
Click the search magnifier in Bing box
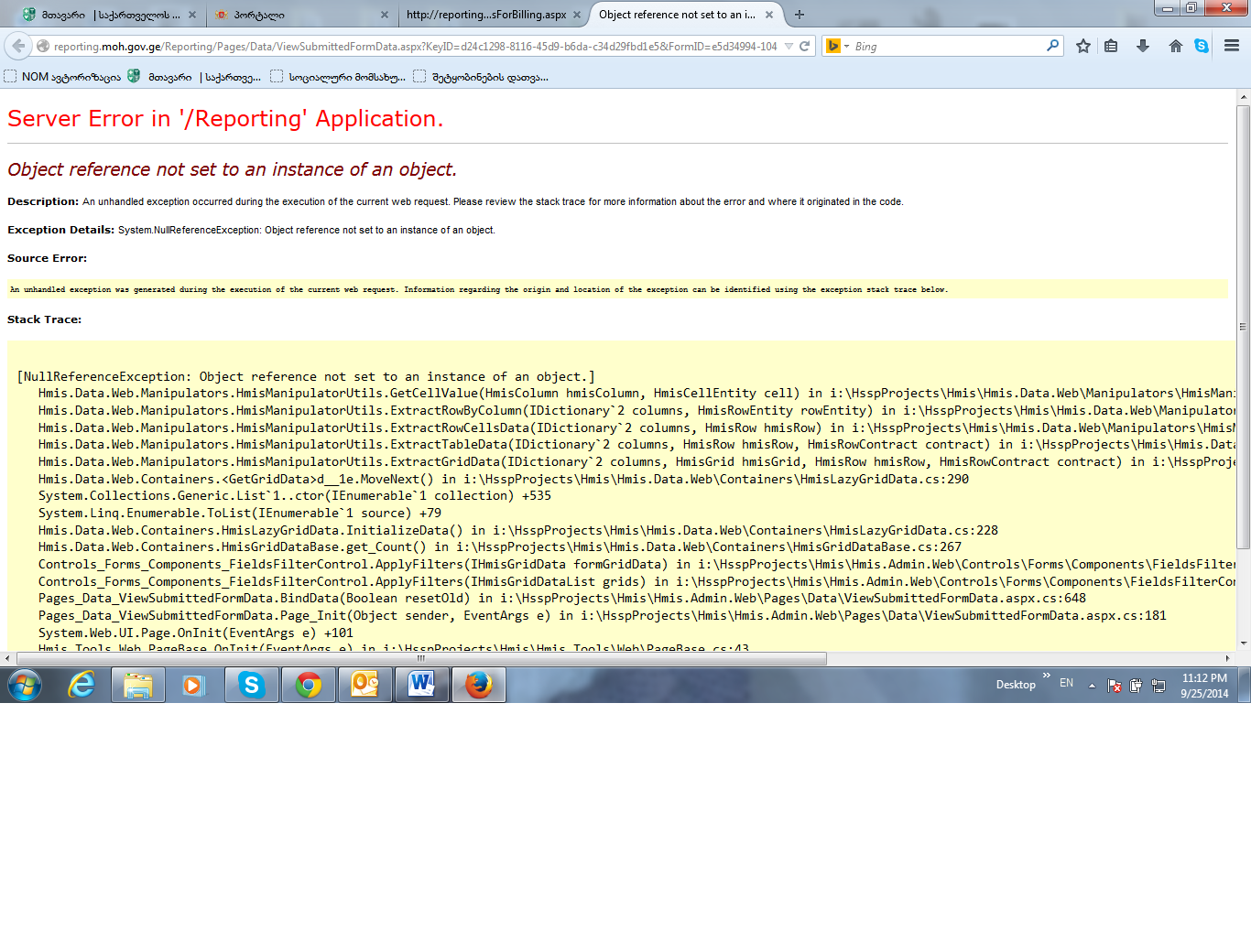1052,46
